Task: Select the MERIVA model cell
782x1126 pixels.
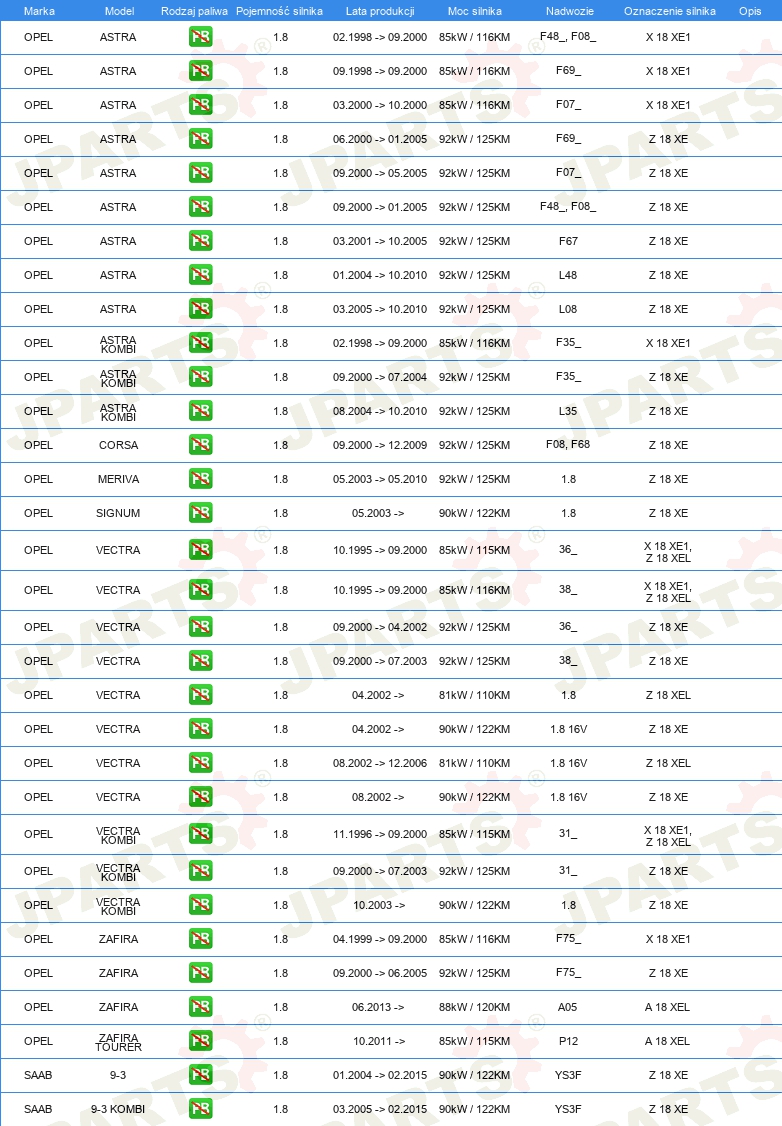Action: [x=118, y=479]
